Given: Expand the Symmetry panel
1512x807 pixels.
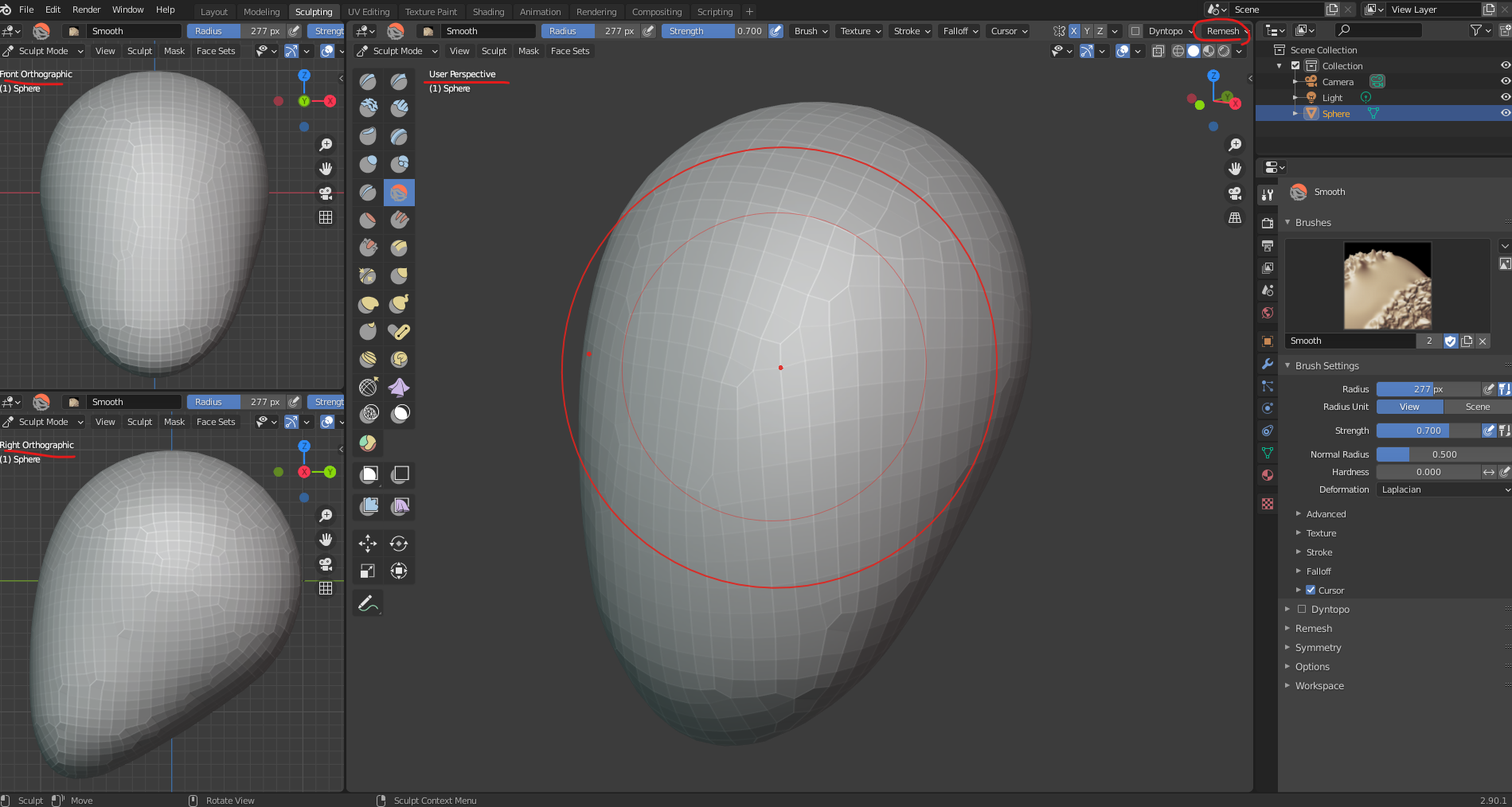Looking at the screenshot, I should [x=1318, y=648].
